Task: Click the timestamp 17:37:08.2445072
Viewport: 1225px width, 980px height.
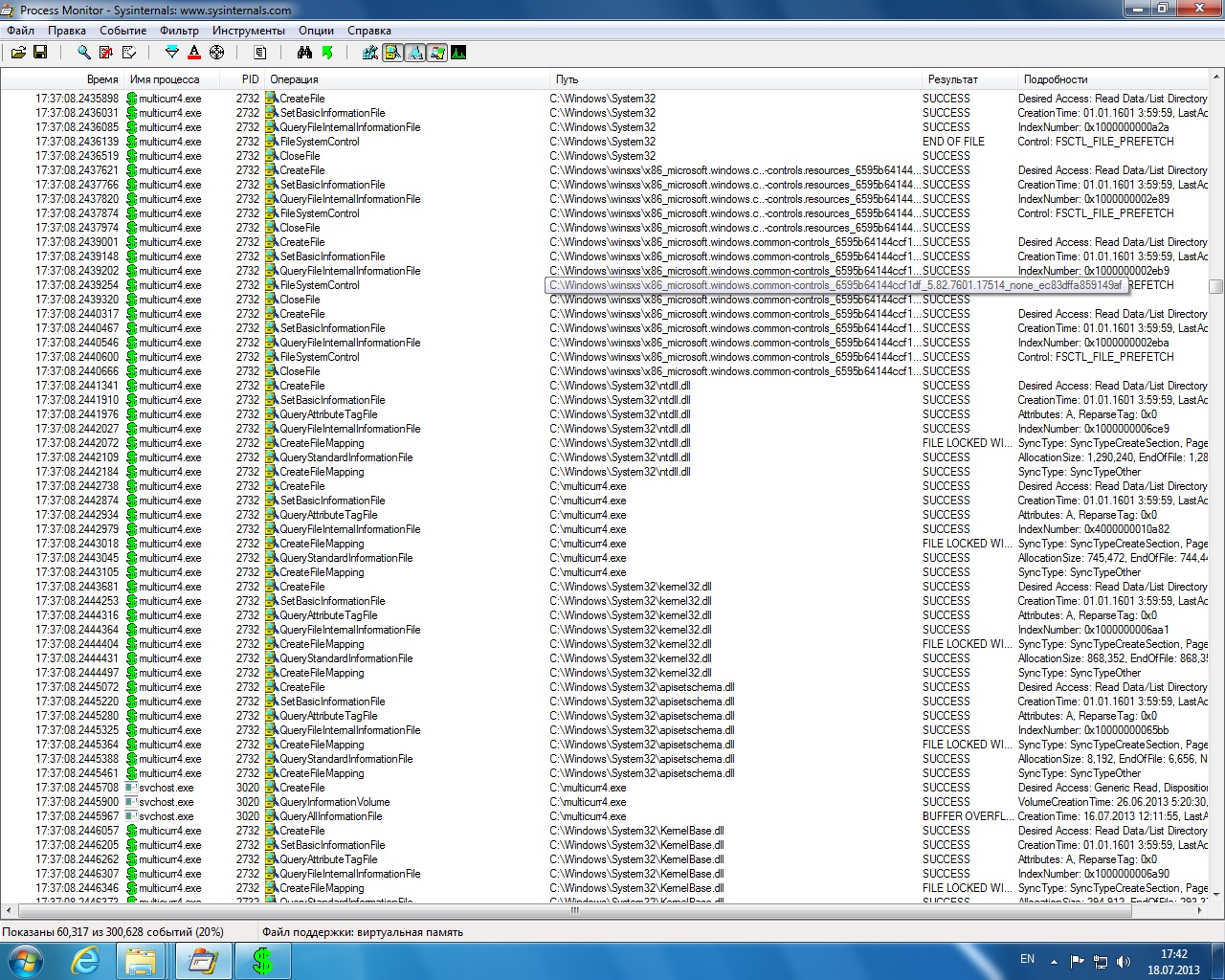Action: [x=78, y=687]
